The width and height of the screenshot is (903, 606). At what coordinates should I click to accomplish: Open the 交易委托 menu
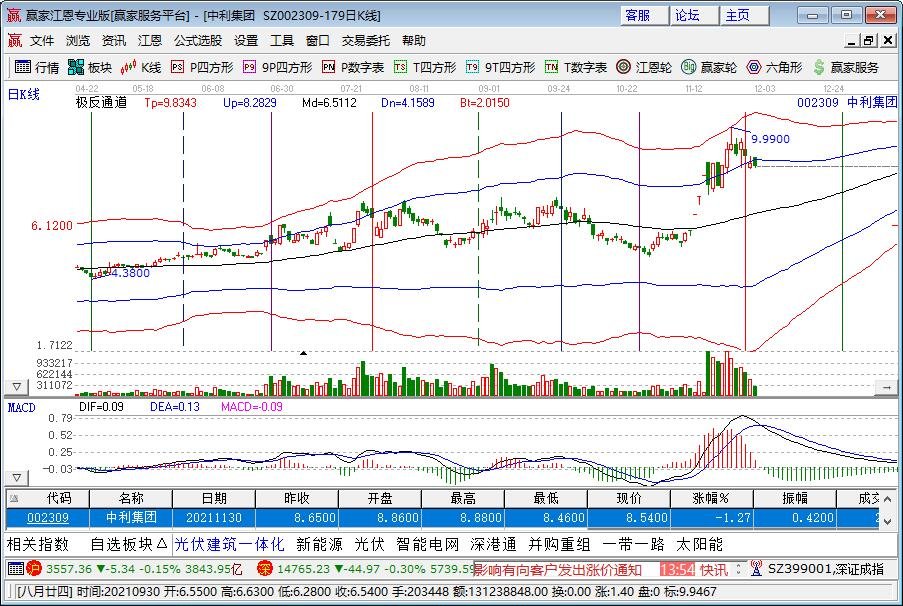pos(366,40)
